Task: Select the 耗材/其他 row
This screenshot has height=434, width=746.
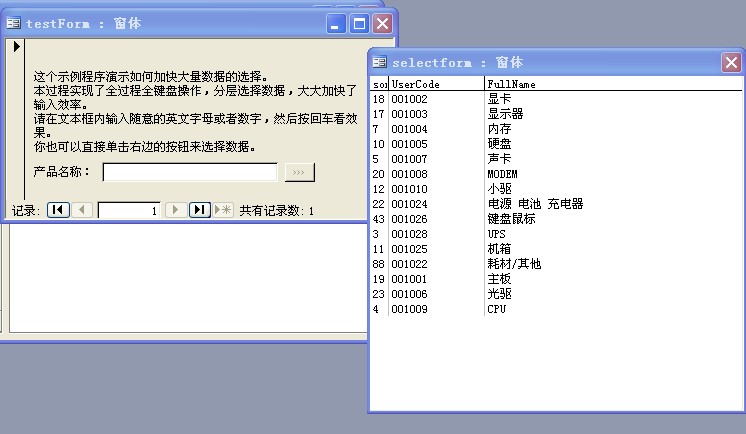Action: [x=557, y=264]
